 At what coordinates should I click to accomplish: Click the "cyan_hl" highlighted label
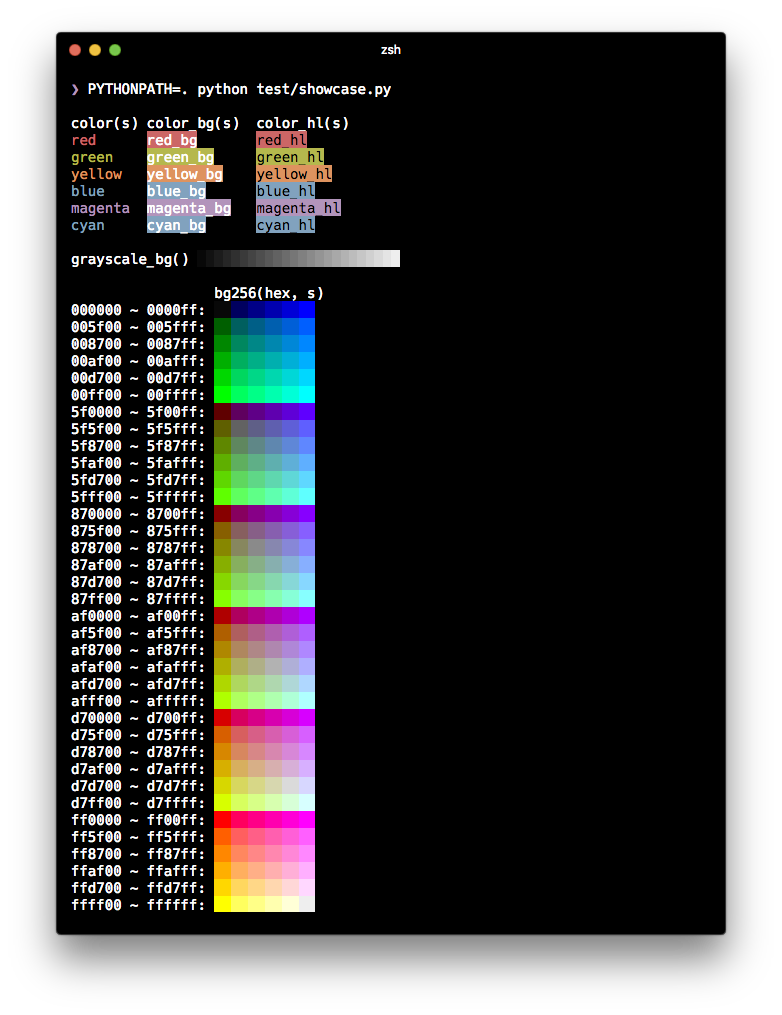(x=286, y=225)
